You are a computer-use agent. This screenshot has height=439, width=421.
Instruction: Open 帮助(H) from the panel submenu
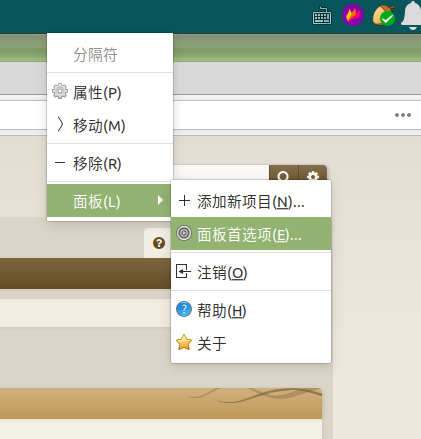tap(251, 310)
